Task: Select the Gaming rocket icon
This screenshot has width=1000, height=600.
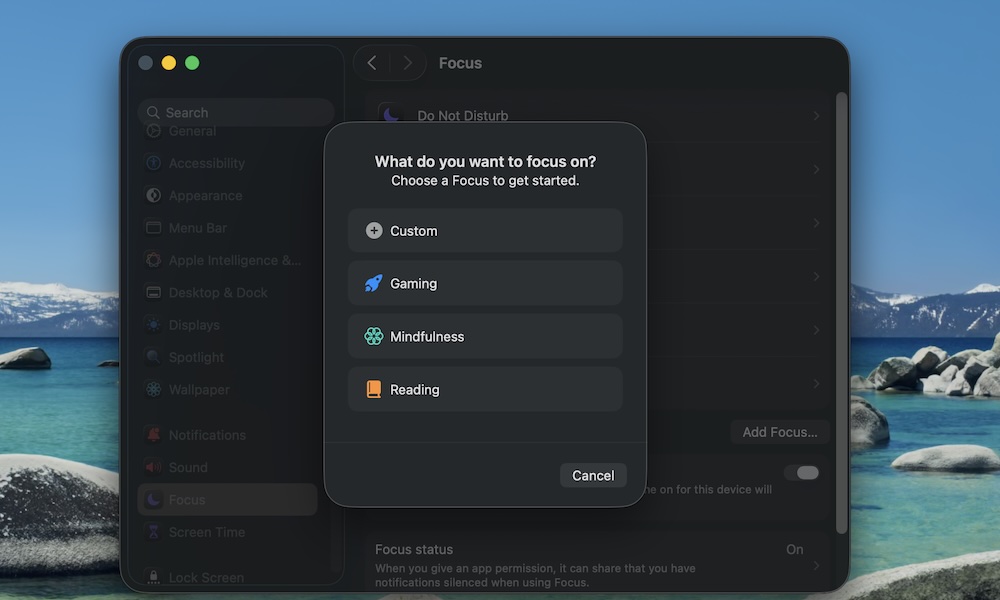Action: [373, 283]
